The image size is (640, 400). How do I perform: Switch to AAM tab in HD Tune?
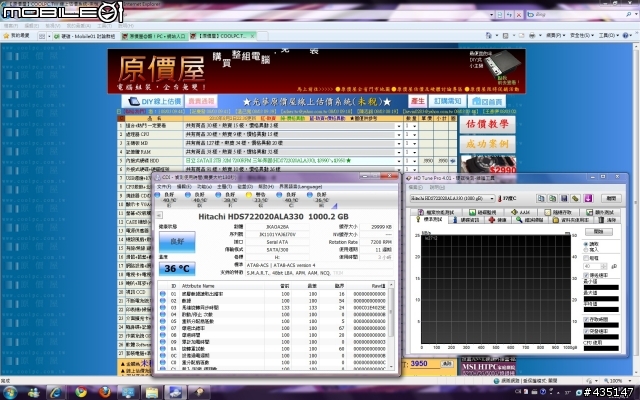pos(521,212)
